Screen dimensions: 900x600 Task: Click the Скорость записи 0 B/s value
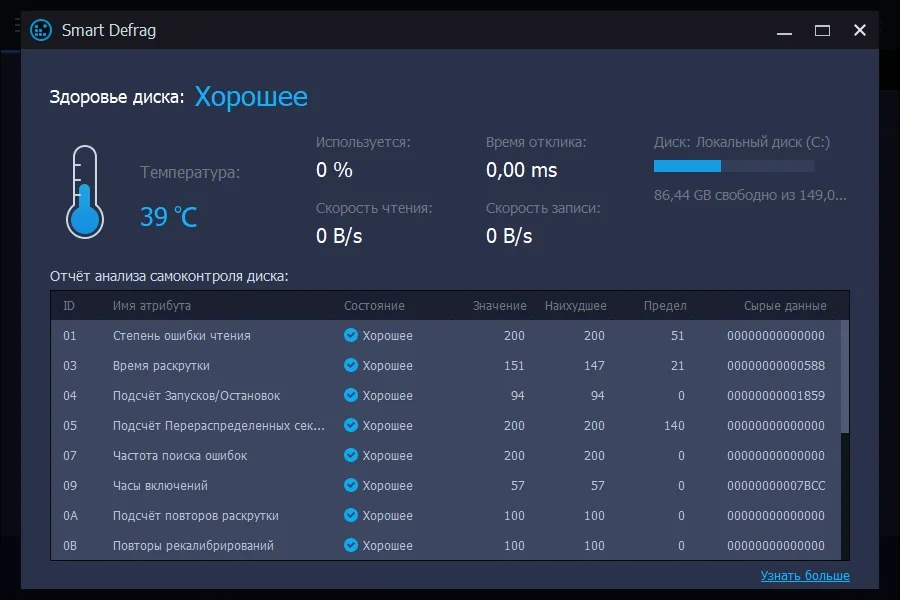pyautogui.click(x=509, y=236)
